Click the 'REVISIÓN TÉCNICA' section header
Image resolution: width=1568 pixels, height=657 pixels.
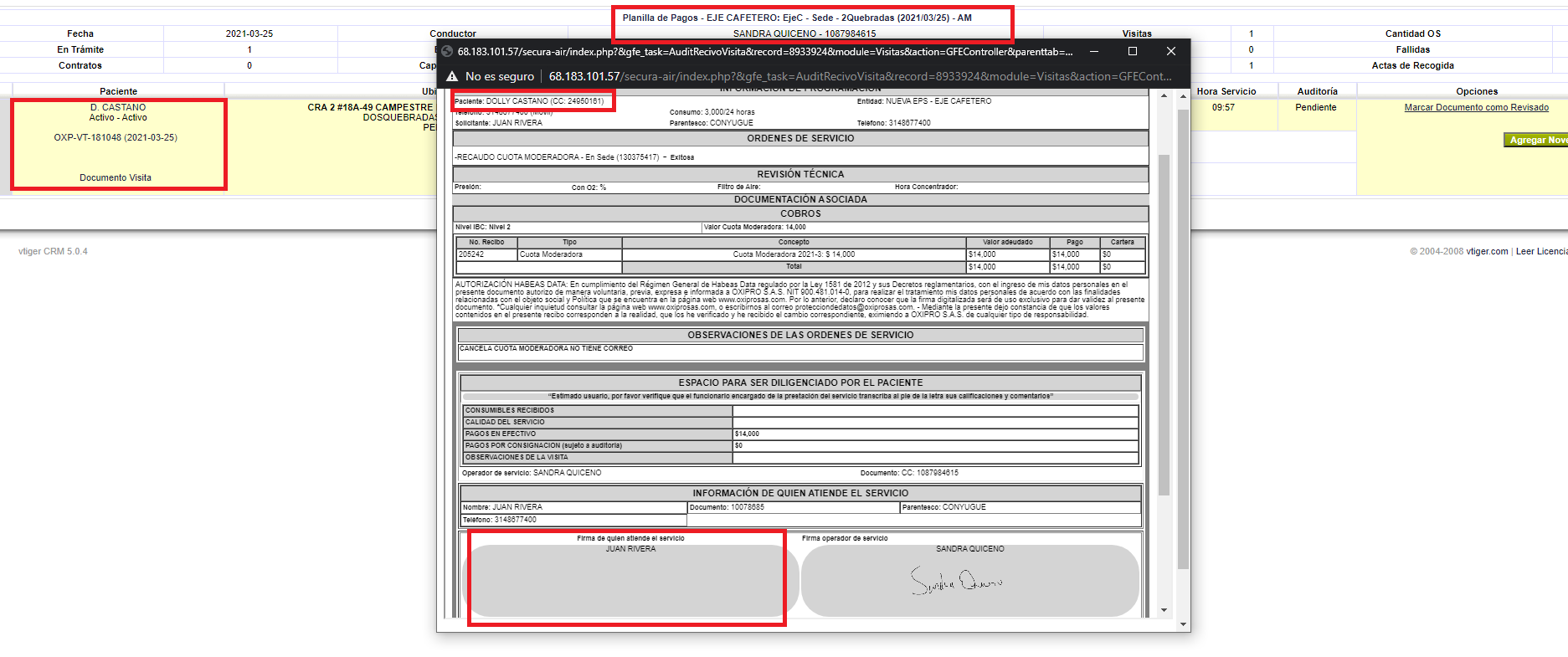(800, 174)
